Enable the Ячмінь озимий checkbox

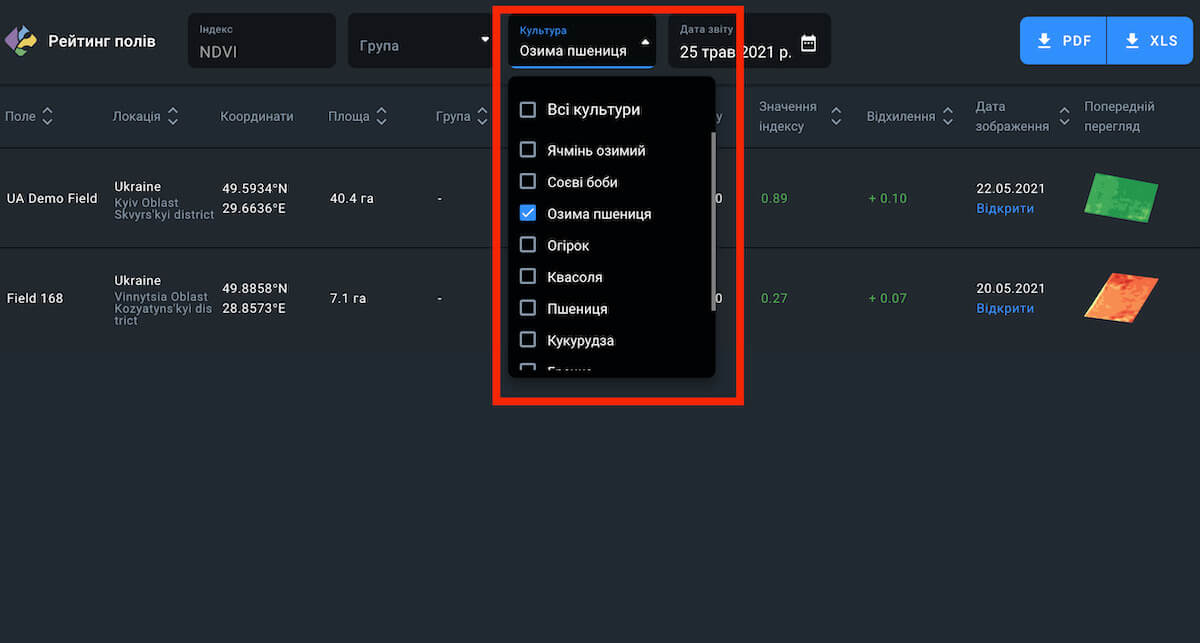[528, 151]
